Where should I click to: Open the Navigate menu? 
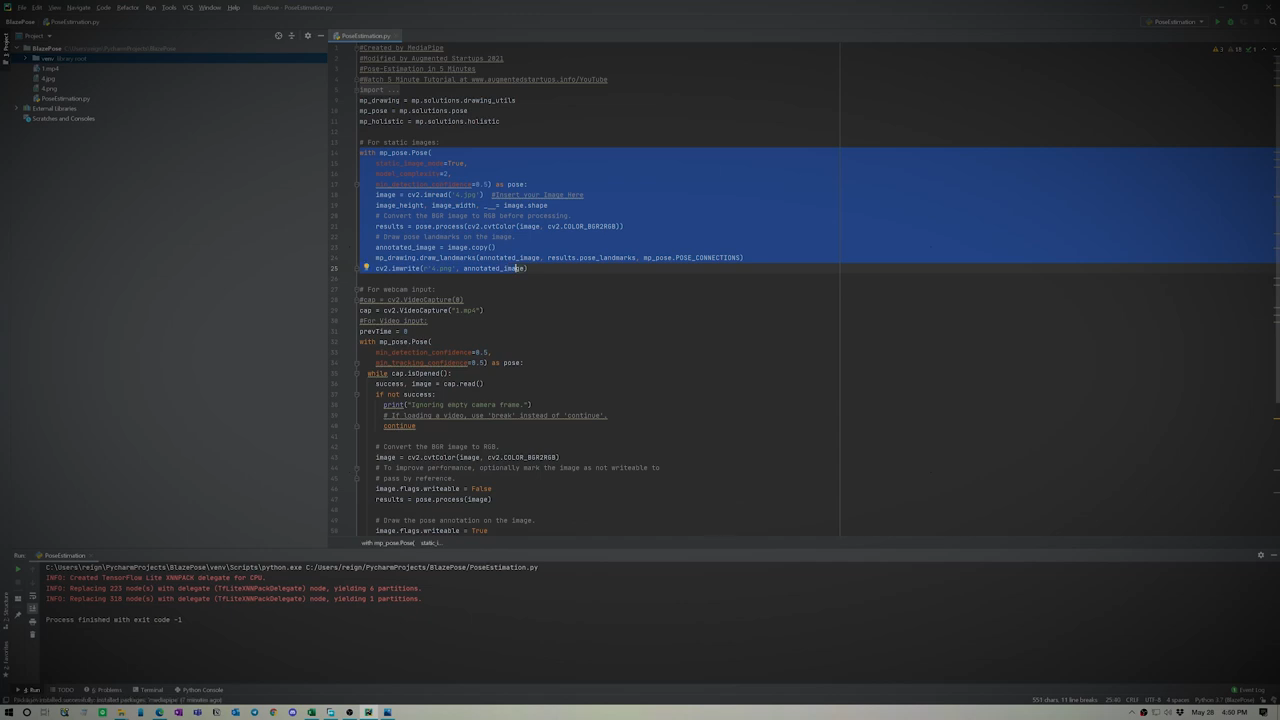(79, 7)
